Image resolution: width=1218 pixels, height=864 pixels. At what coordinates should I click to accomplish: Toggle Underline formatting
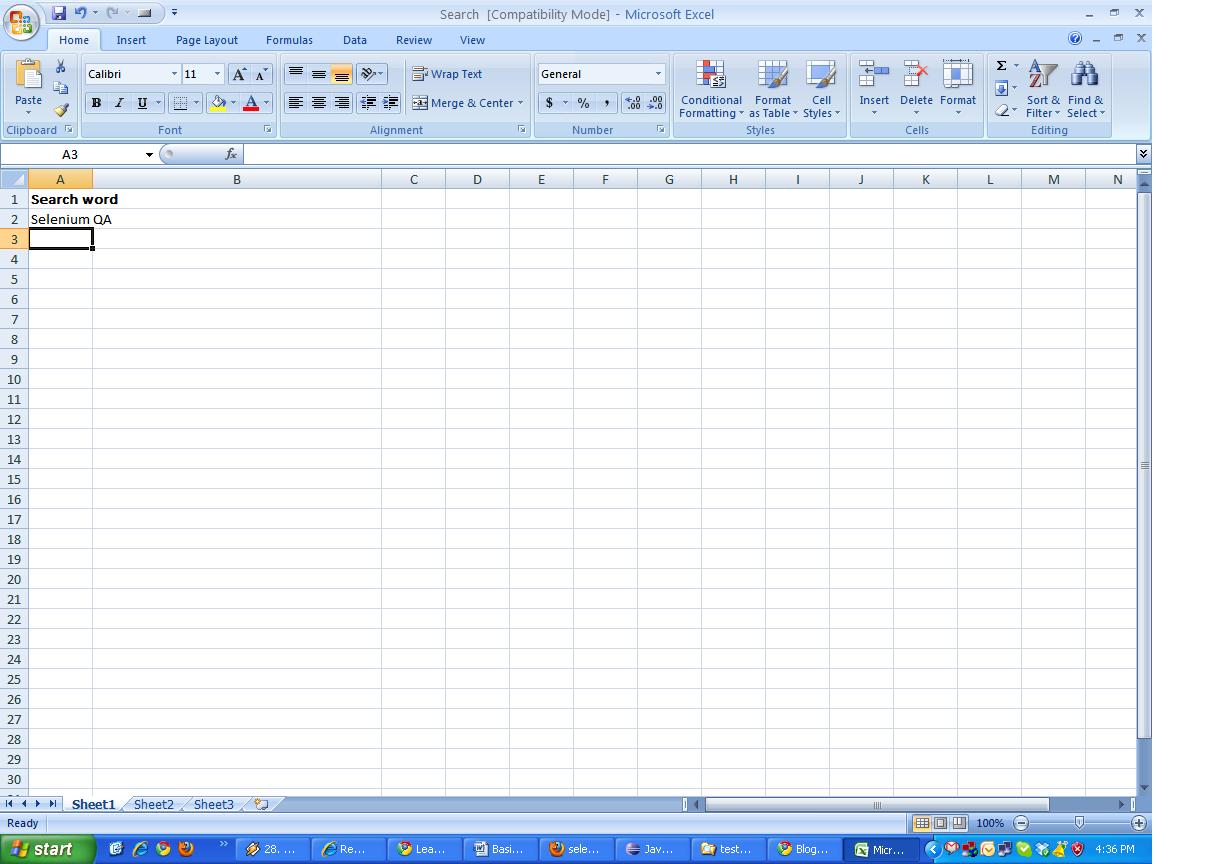[142, 103]
